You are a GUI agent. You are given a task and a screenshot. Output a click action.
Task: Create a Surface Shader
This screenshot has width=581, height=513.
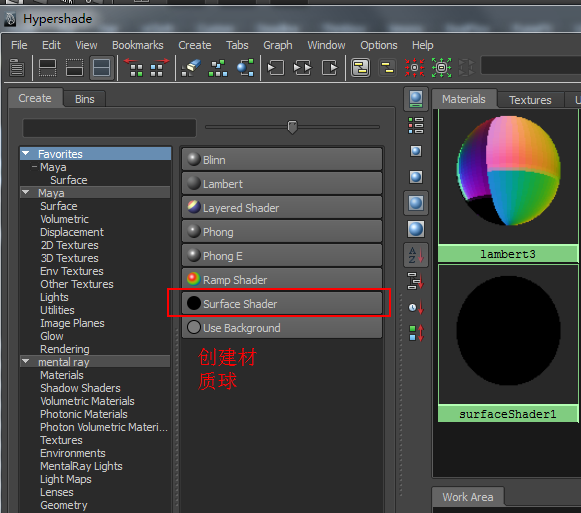point(282,304)
